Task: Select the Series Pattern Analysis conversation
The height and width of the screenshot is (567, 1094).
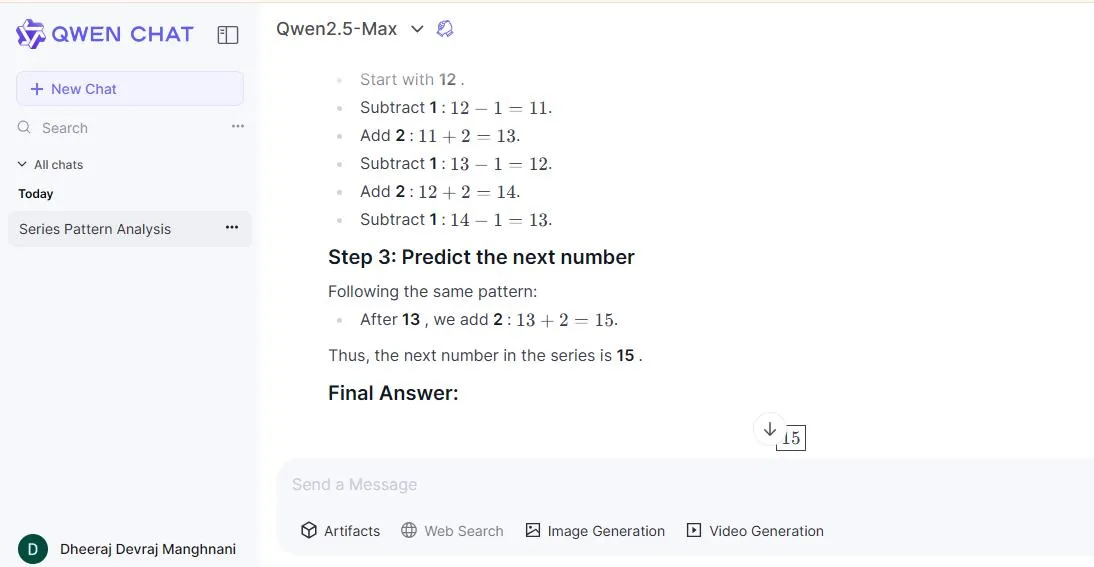Action: pyautogui.click(x=95, y=229)
